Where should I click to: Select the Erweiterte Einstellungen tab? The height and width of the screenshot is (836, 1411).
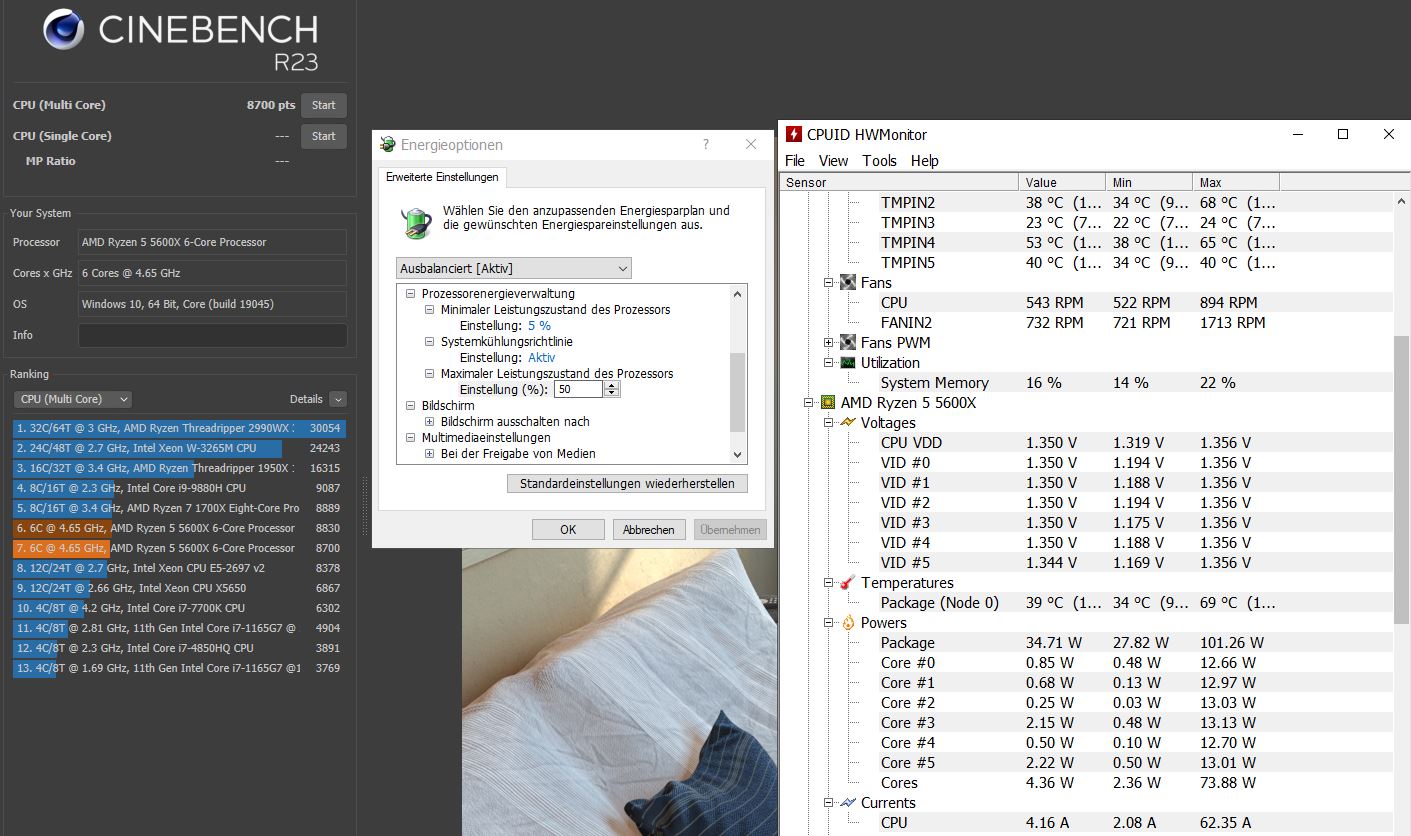[441, 176]
